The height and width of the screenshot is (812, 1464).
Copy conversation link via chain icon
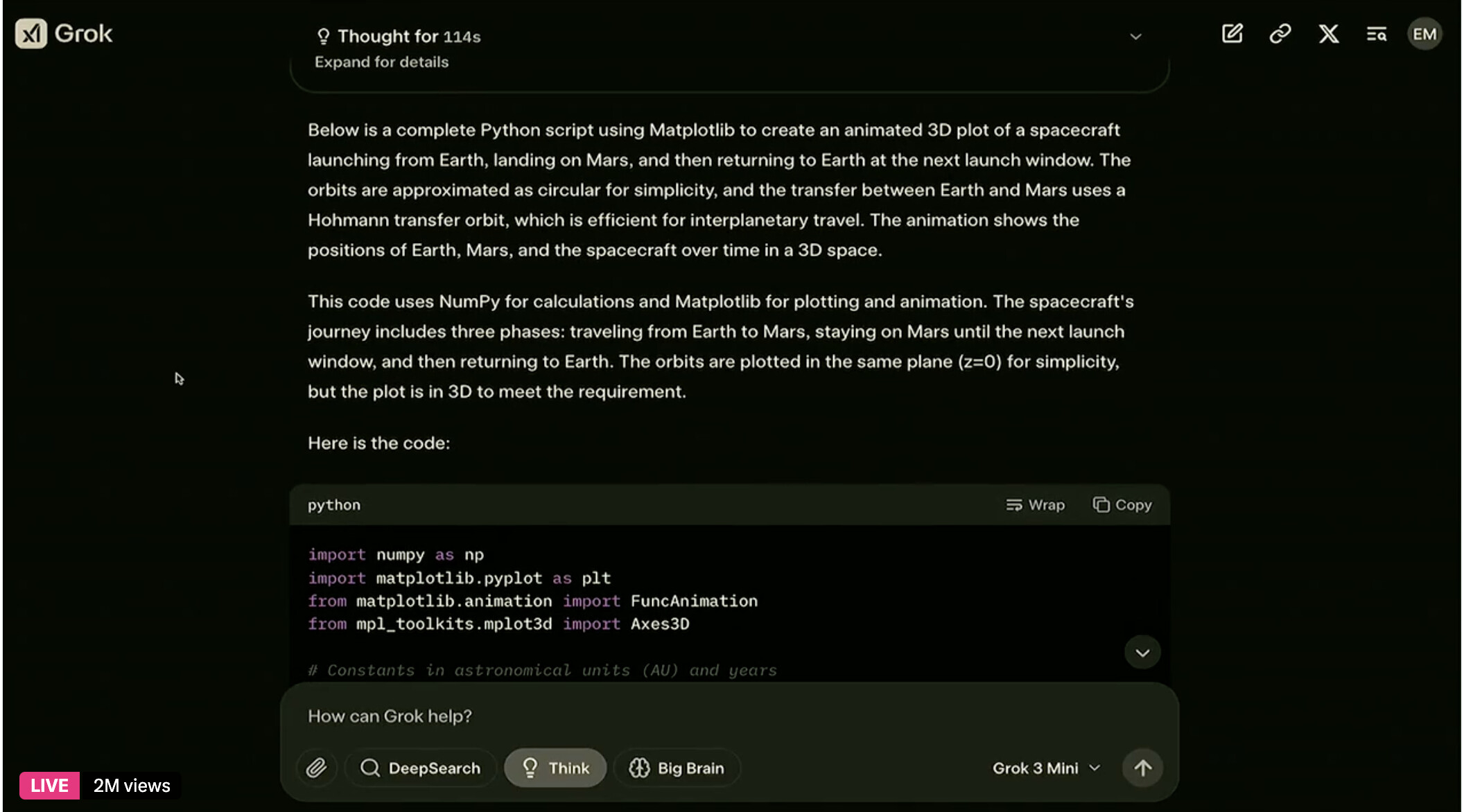[1280, 33]
